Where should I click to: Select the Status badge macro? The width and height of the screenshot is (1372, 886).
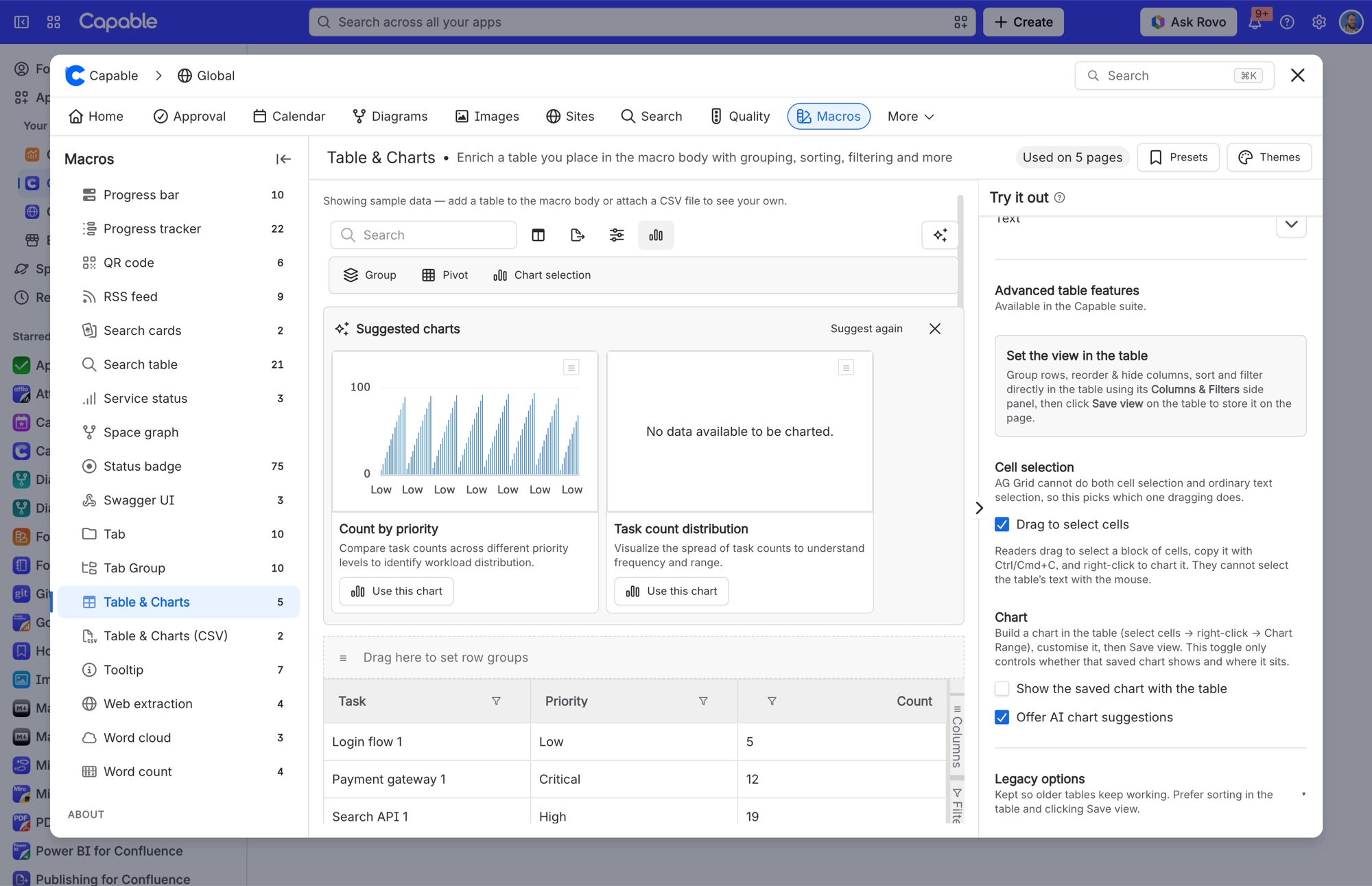pos(179,466)
